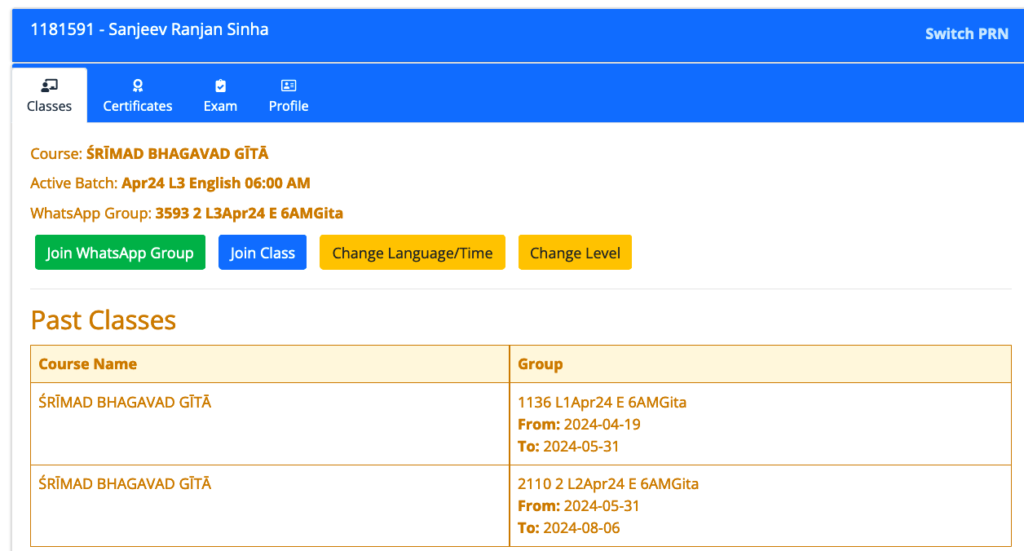The image size is (1024, 551).
Task: Click the Past Classes heading
Action: 103,320
